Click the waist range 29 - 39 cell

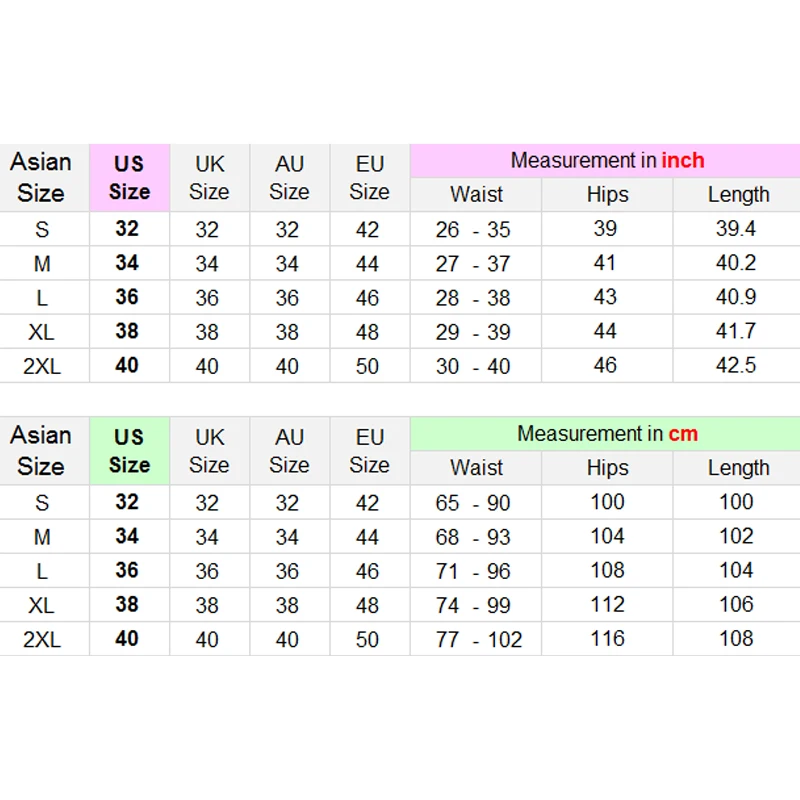tap(473, 332)
